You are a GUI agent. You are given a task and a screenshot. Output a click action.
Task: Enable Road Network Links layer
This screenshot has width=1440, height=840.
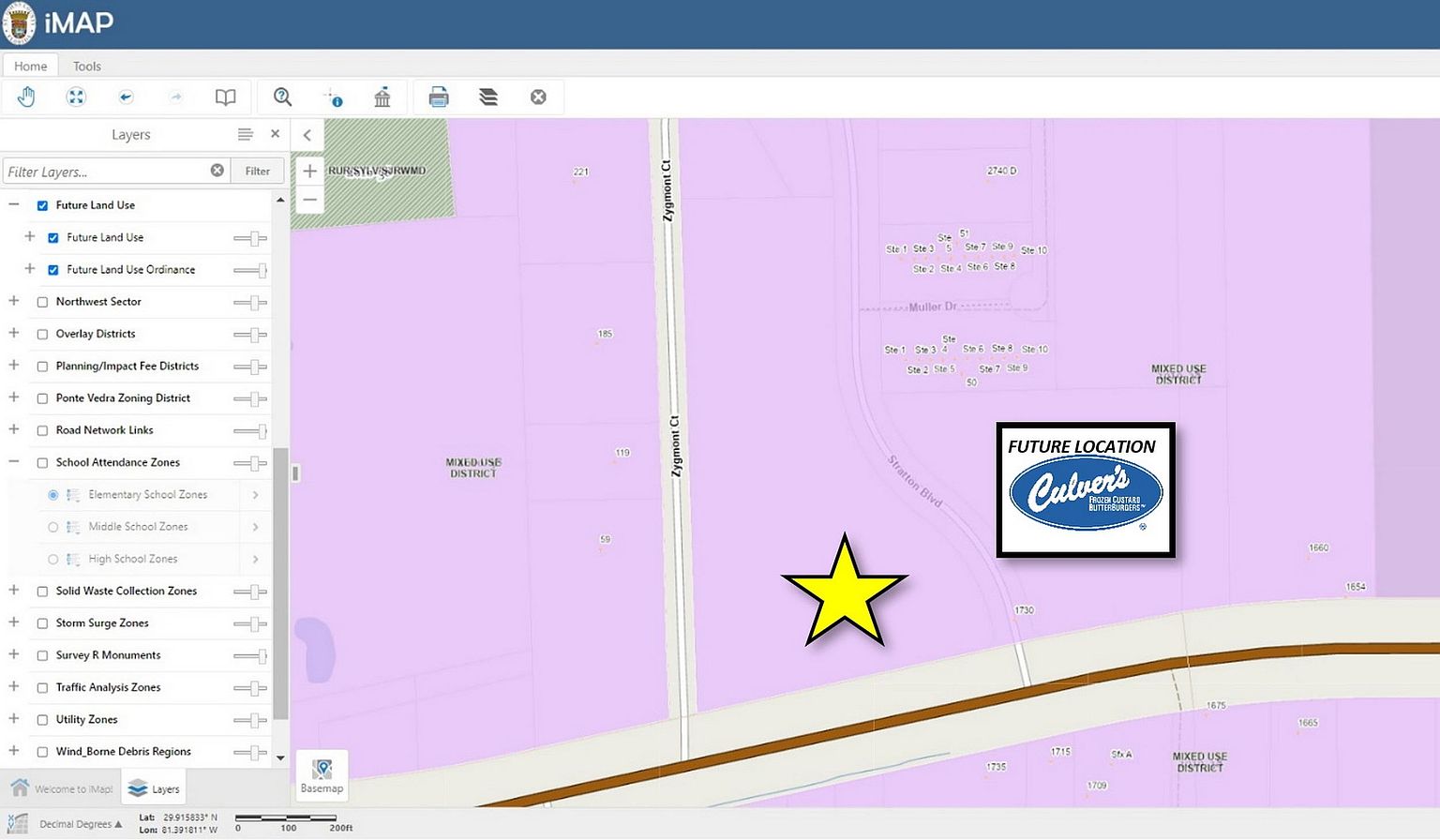tap(42, 430)
